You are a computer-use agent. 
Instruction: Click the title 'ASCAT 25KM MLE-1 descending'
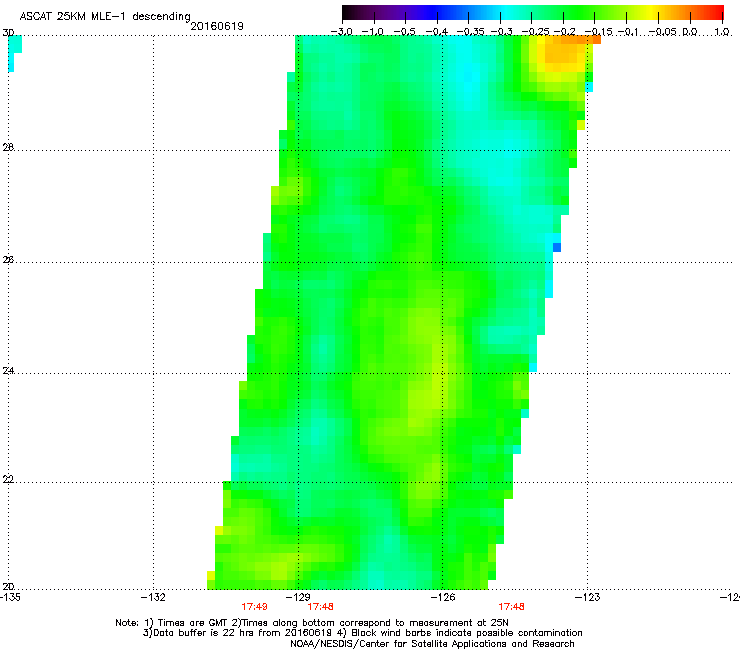pyautogui.click(x=105, y=16)
